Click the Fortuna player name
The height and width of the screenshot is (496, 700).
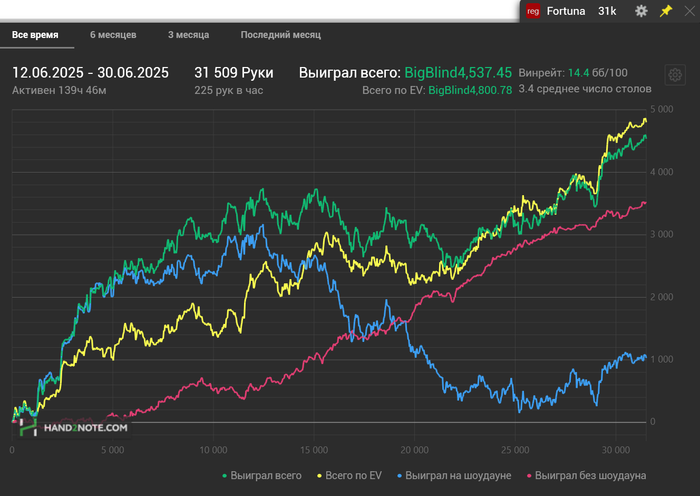point(566,11)
